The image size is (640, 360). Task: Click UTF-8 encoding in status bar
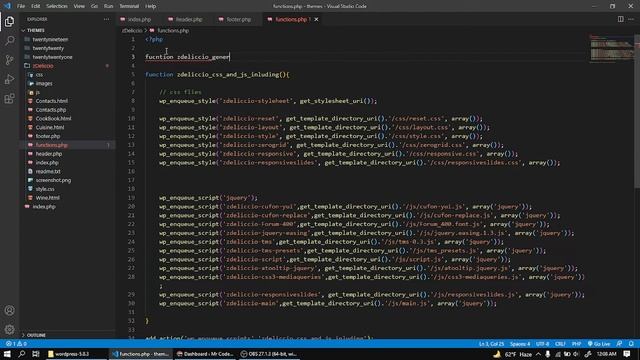(542, 344)
